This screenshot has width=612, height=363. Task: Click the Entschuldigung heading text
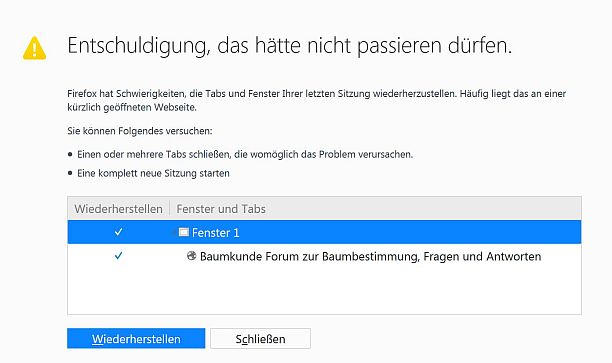pyautogui.click(x=289, y=46)
